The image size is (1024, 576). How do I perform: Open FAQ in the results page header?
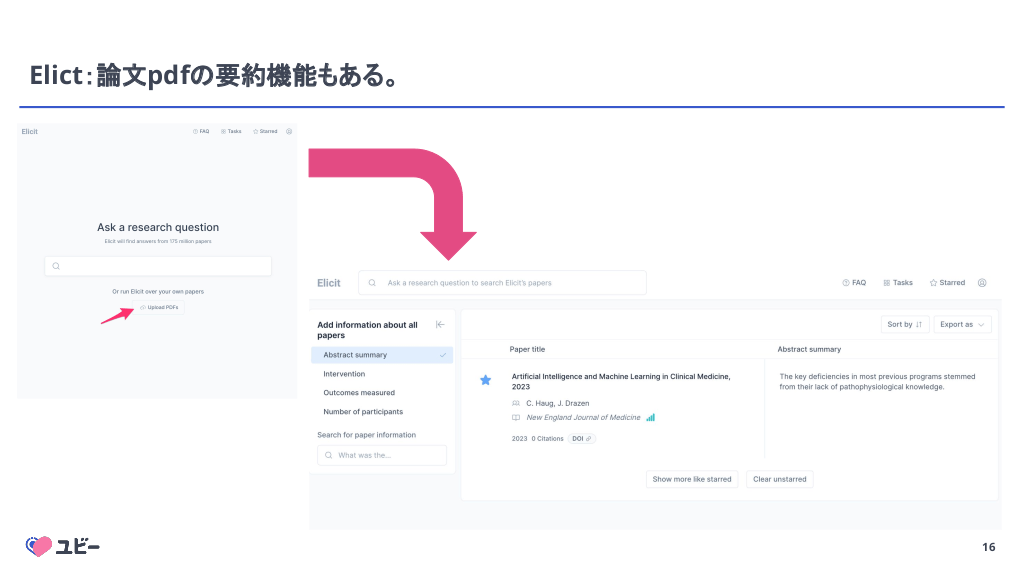pos(854,283)
